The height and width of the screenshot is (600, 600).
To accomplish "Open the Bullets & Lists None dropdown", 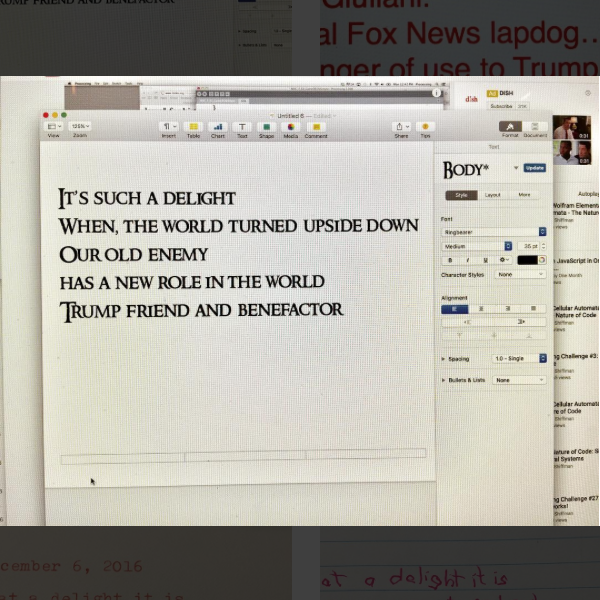I will pos(519,380).
